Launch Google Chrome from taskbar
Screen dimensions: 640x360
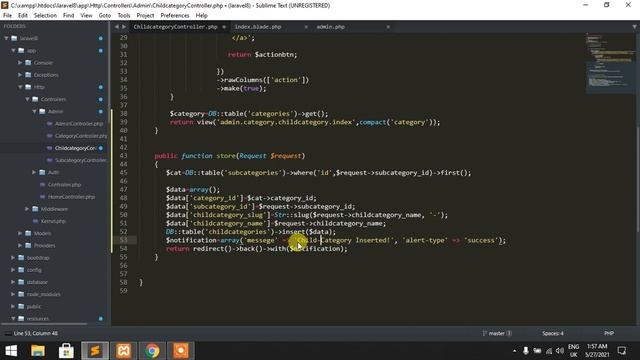pos(152,351)
